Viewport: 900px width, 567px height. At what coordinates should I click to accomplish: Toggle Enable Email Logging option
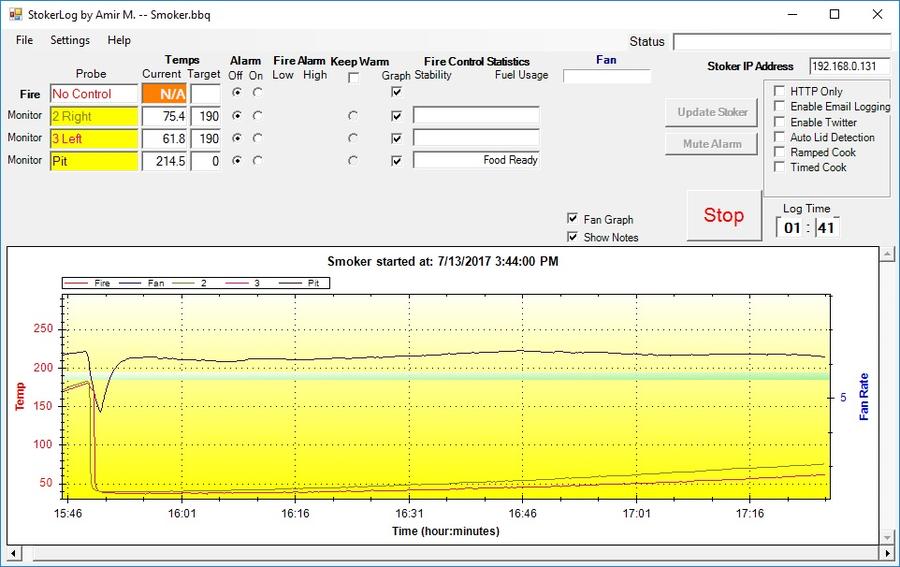(x=779, y=107)
